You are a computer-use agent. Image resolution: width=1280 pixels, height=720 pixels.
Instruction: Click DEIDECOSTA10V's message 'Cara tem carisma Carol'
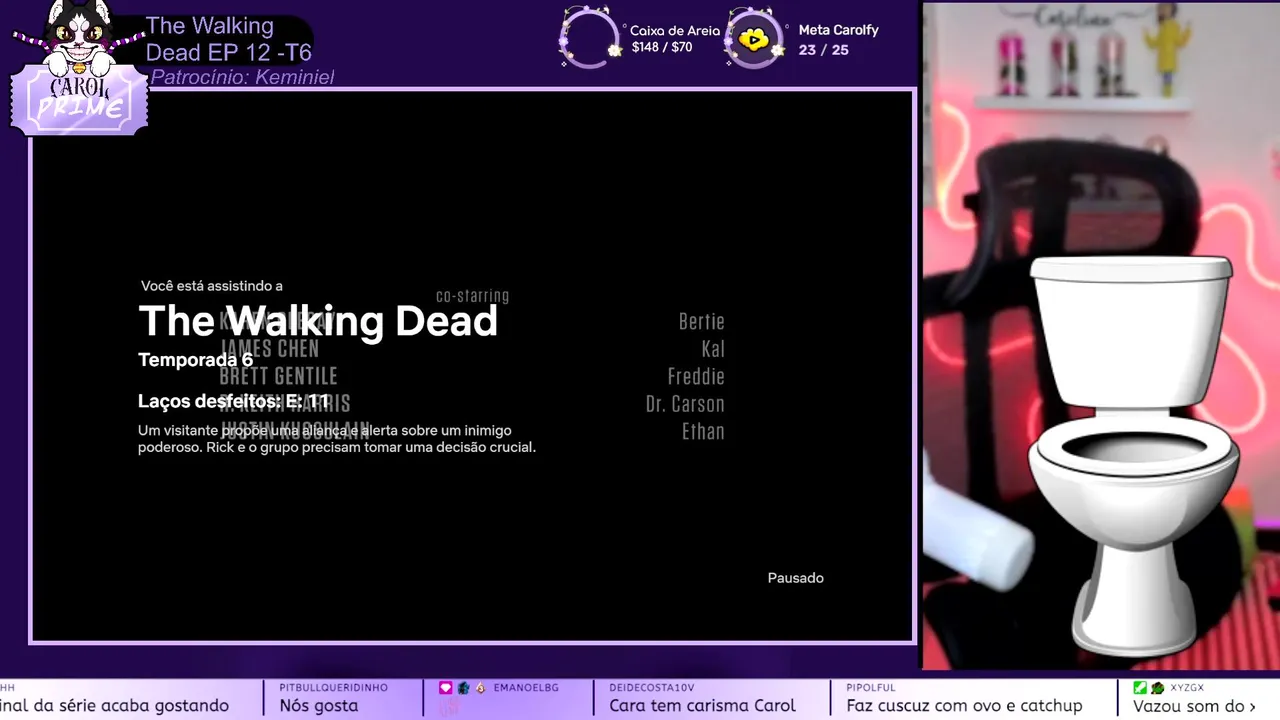tap(702, 706)
